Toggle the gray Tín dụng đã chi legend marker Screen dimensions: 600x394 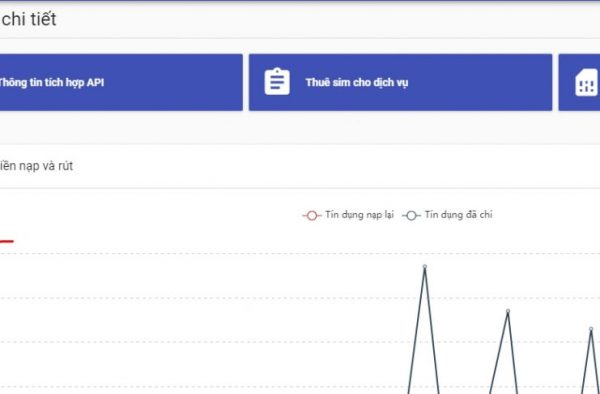coord(411,216)
